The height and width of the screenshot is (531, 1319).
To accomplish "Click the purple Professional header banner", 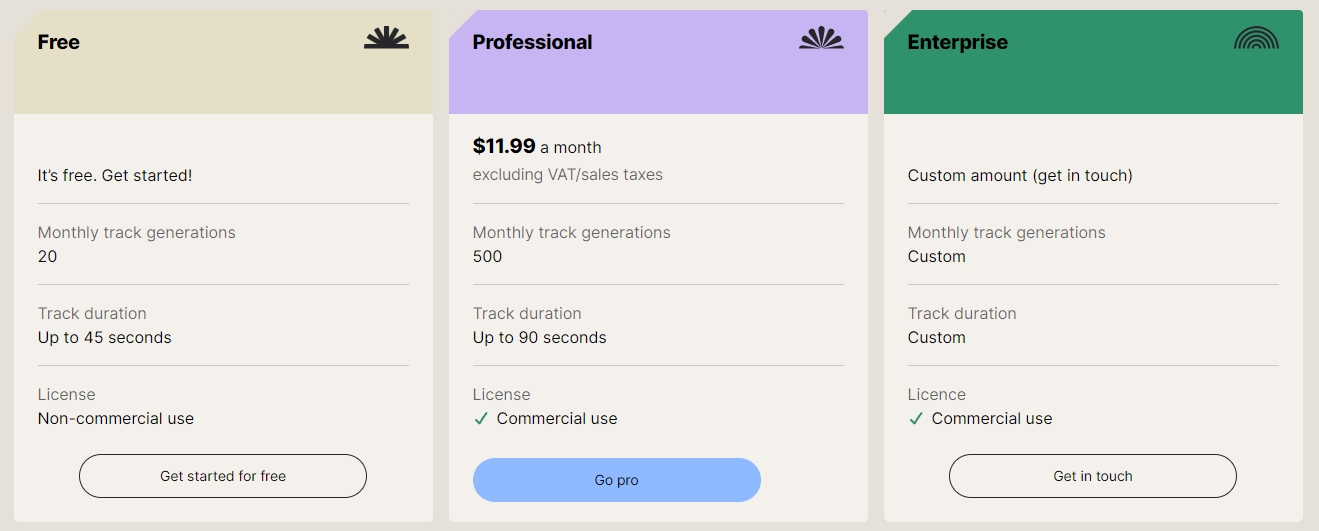I will 658,62.
